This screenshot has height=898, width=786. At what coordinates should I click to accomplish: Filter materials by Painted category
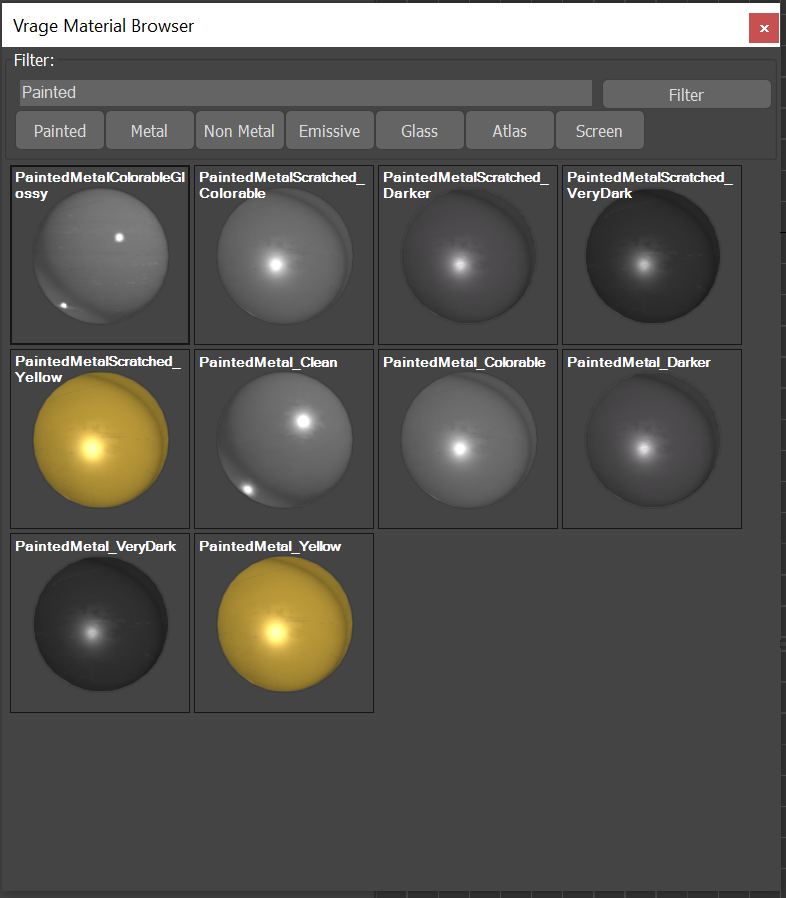(60, 131)
